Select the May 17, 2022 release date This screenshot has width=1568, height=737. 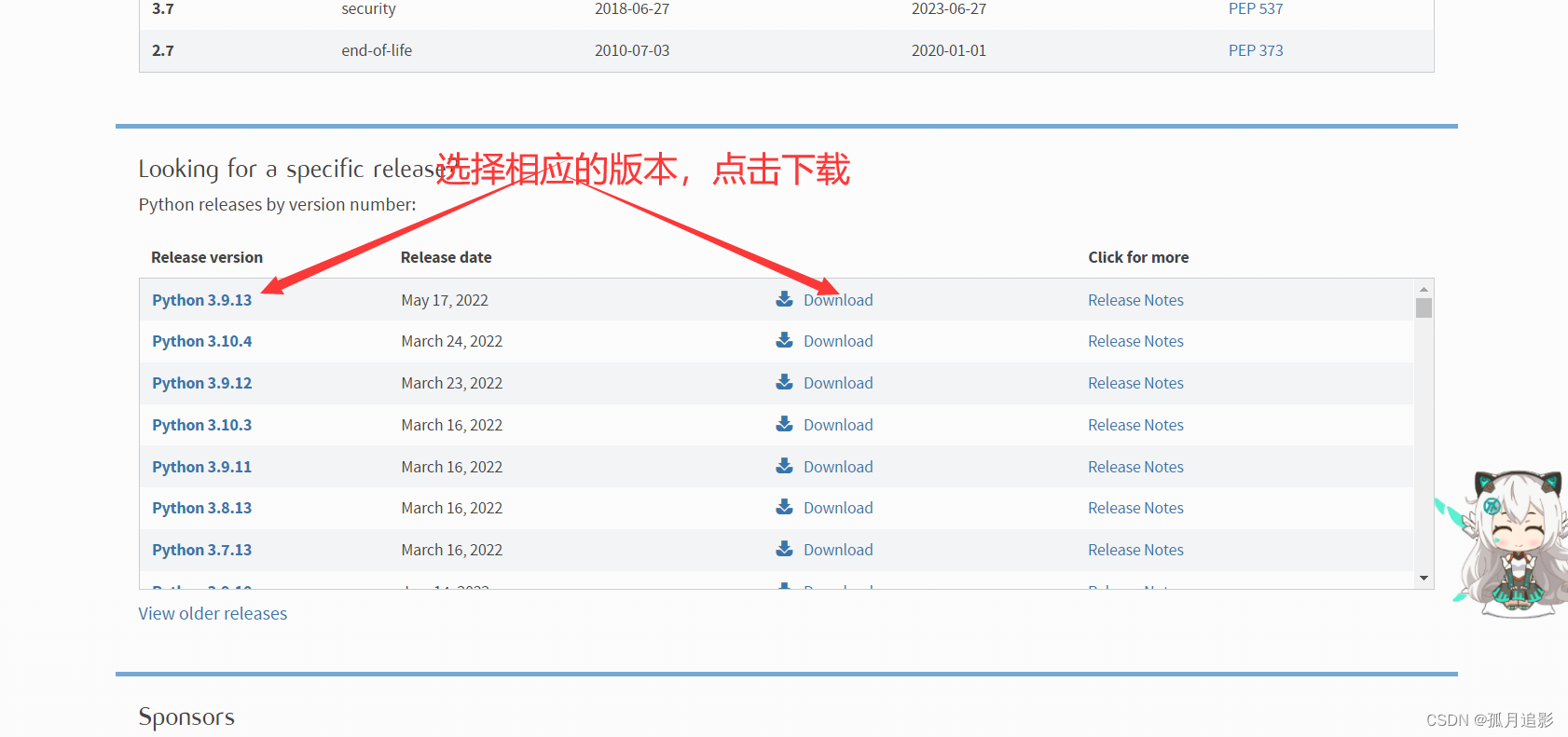(x=445, y=300)
